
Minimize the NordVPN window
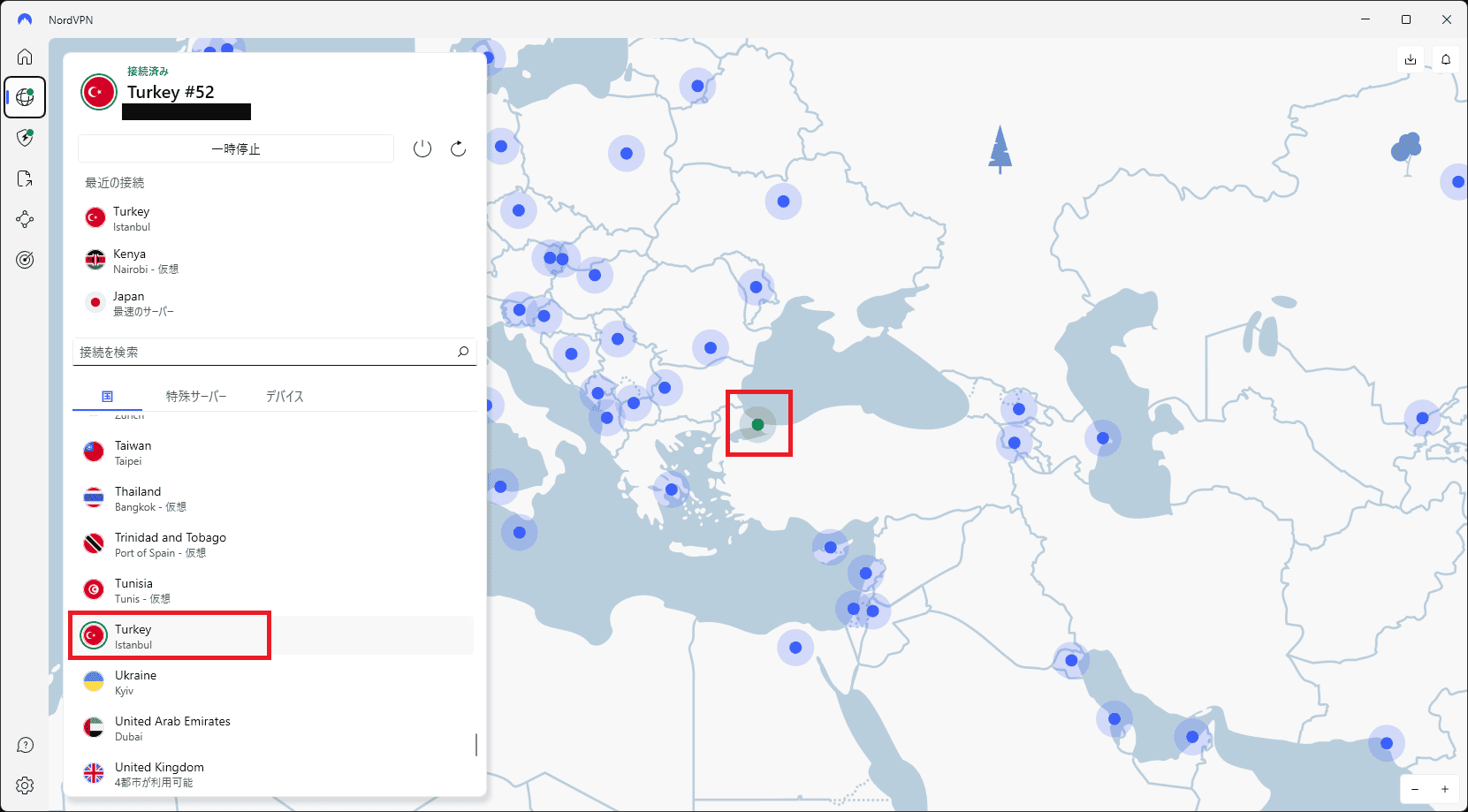1365,19
